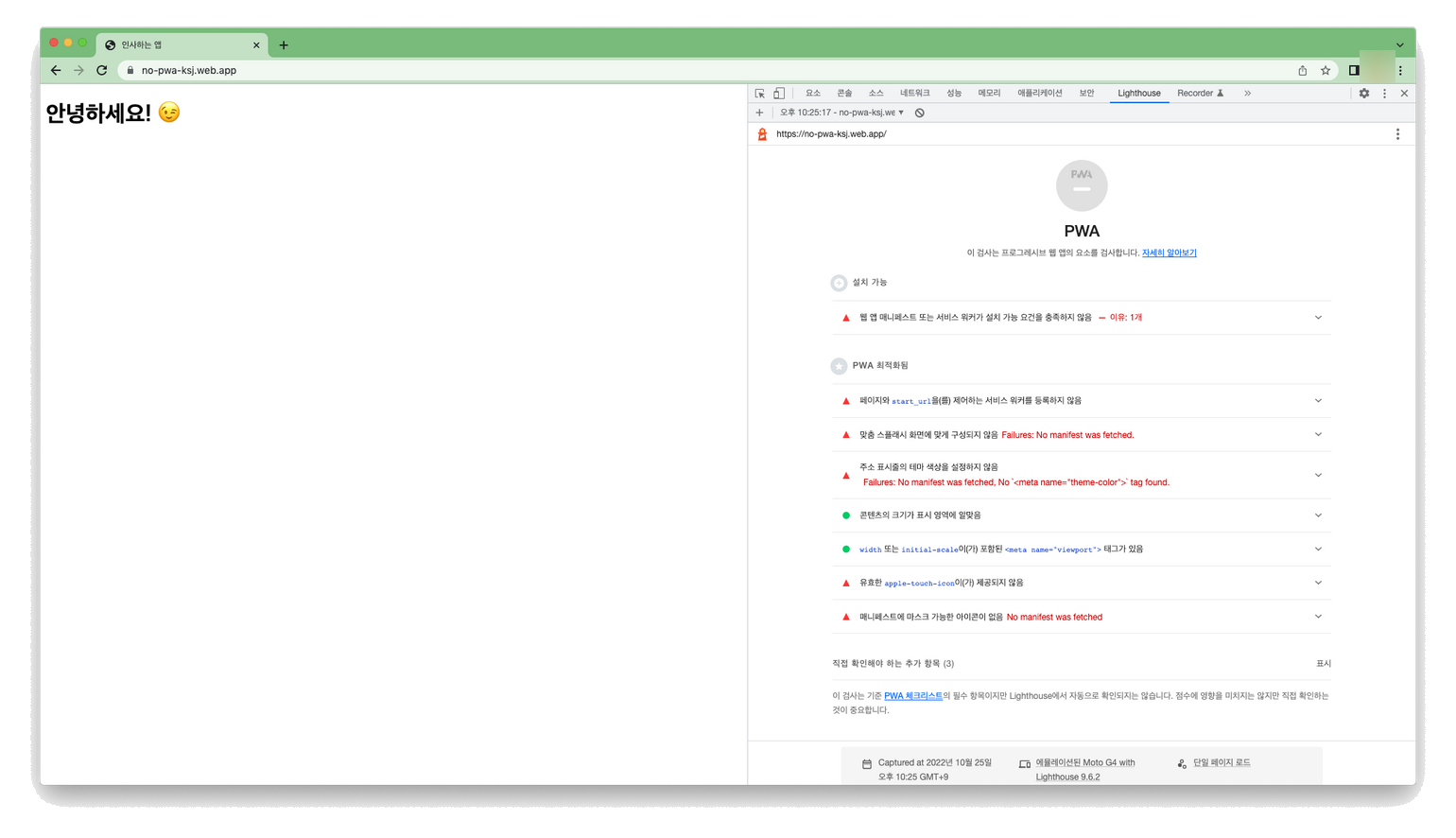Viewport: 1456px width, 838px height.
Task: Close the 인사하는 앱 browser tab
Action: click(x=256, y=44)
